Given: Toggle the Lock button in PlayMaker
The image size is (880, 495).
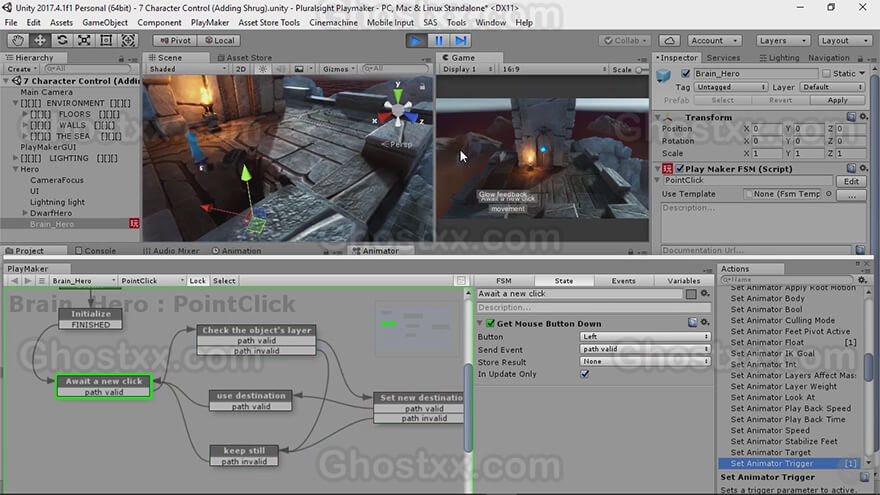Looking at the screenshot, I should (x=198, y=281).
